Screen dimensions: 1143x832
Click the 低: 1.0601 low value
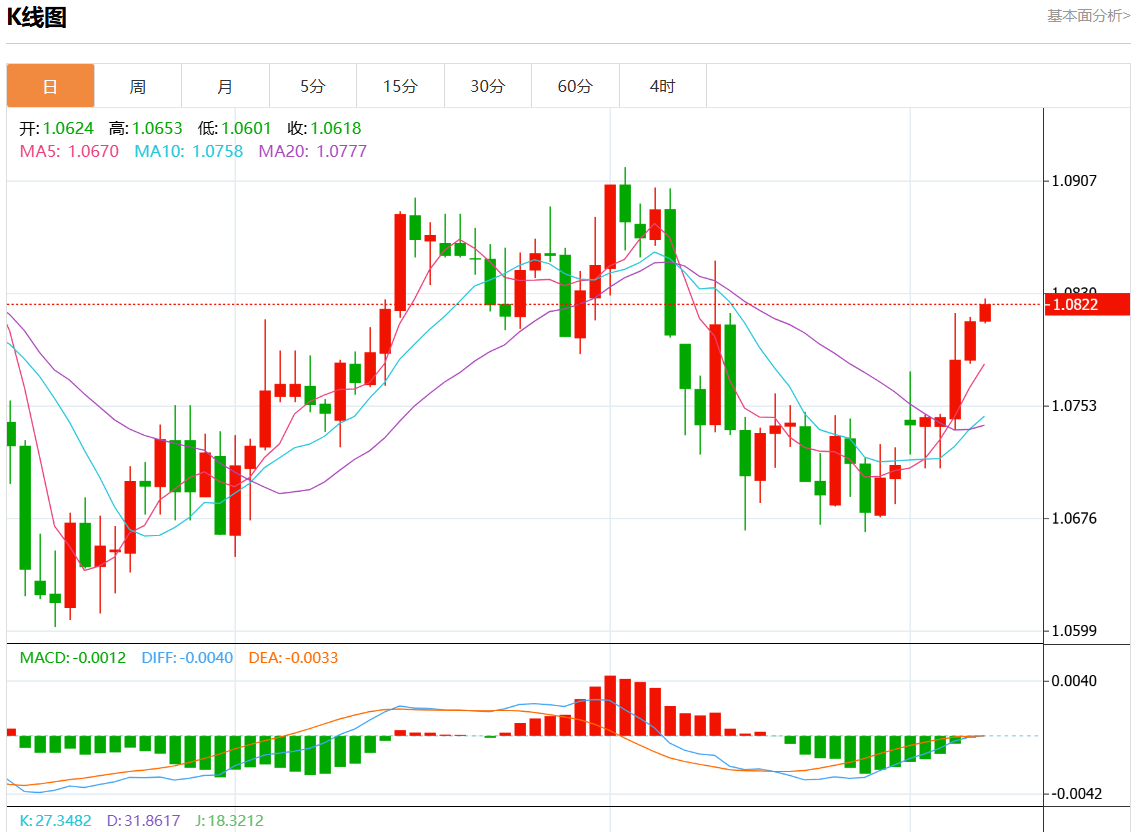[x=235, y=128]
